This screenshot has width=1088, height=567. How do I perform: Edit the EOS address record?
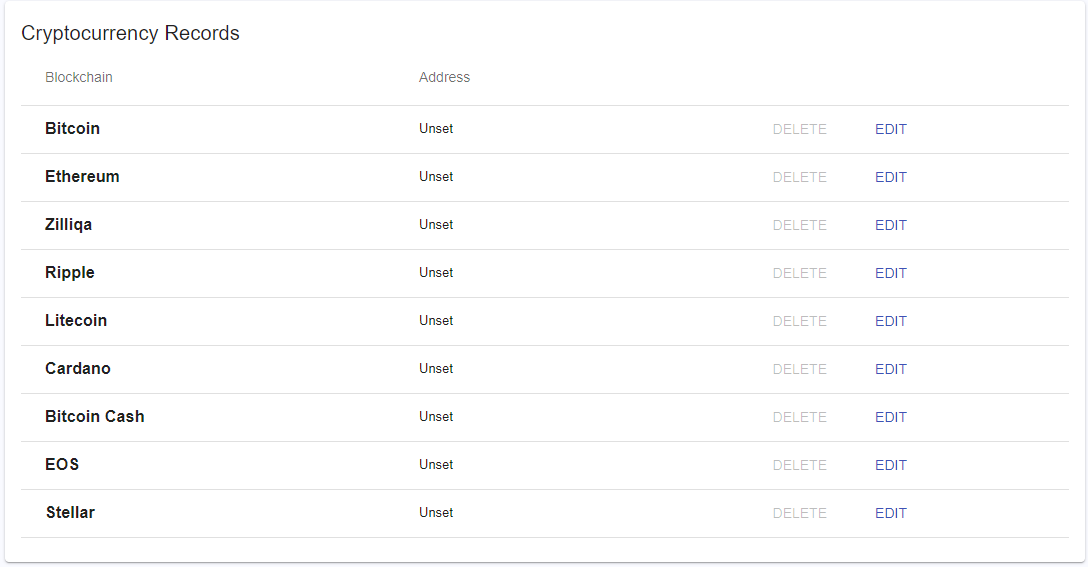[890, 465]
